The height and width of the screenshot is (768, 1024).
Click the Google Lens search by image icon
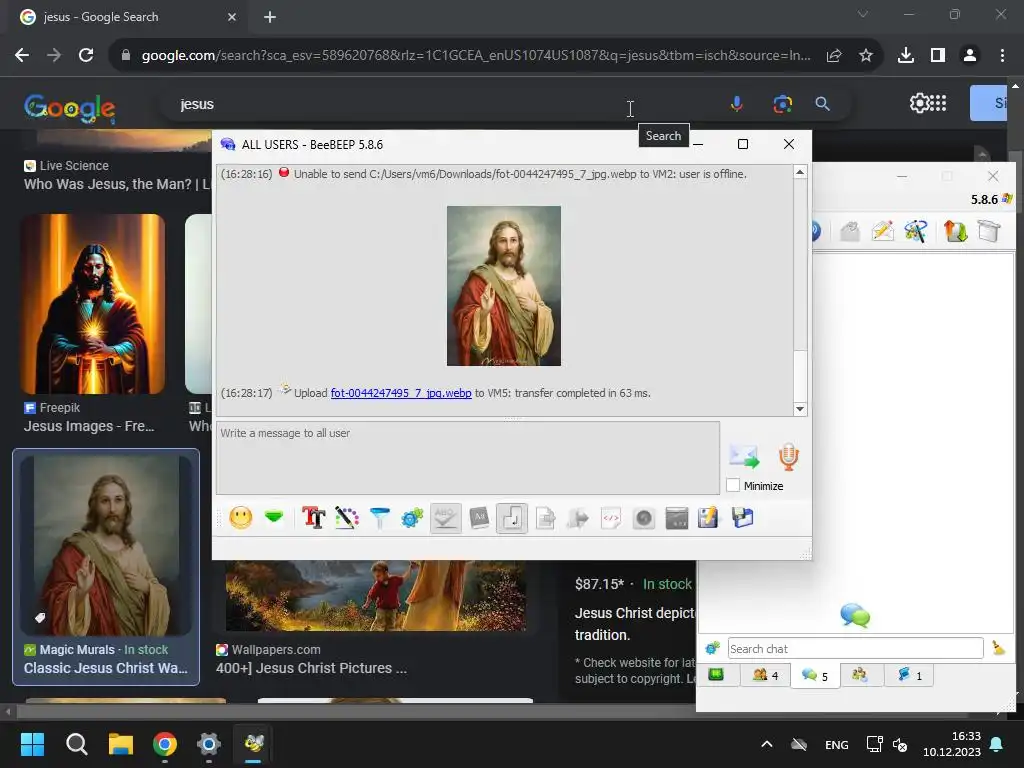point(782,104)
